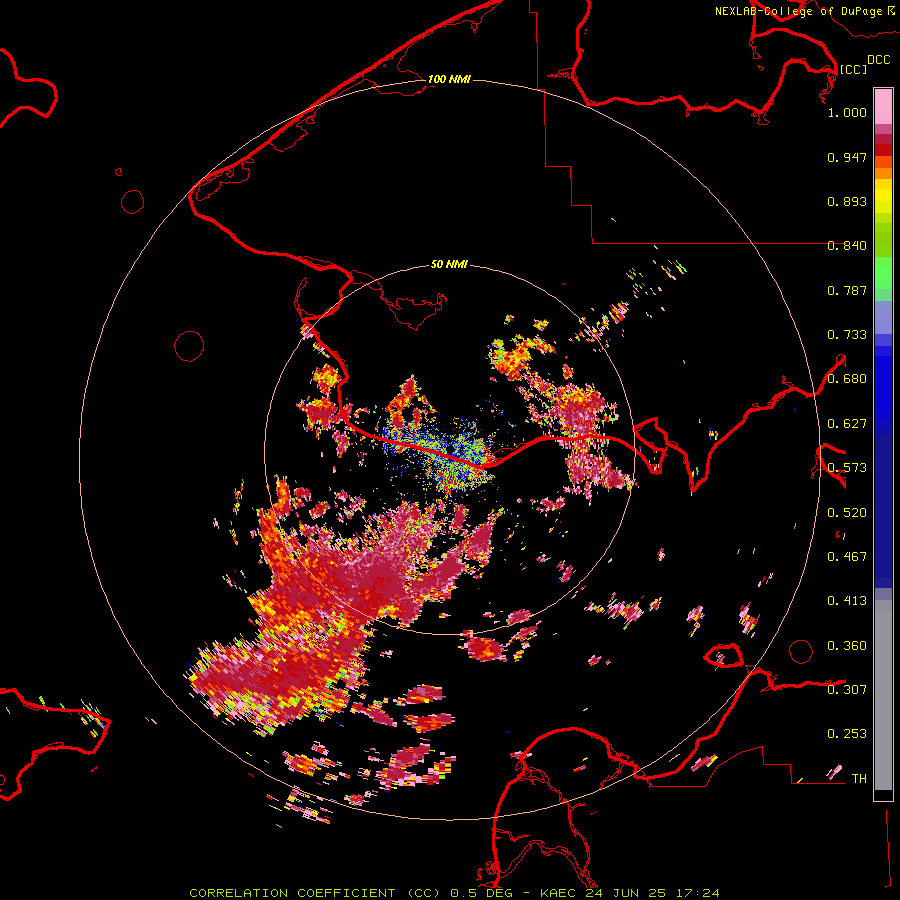Click the 0.253 scale value
Image resolution: width=900 pixels, height=900 pixels.
(847, 734)
